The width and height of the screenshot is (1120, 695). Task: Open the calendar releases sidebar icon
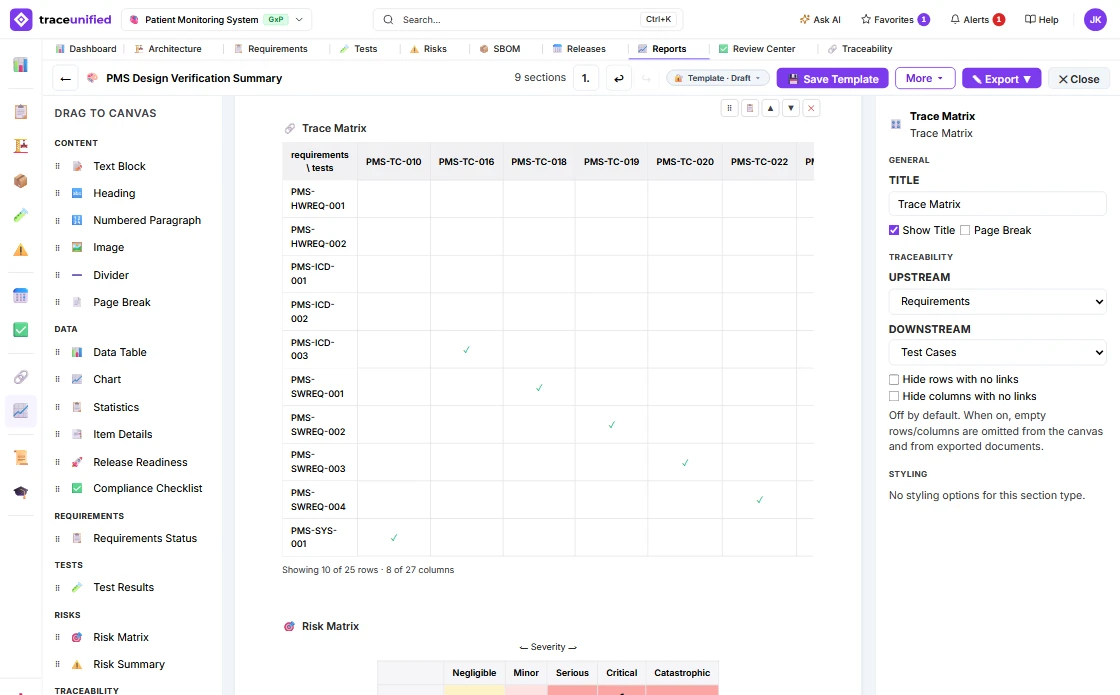21,295
